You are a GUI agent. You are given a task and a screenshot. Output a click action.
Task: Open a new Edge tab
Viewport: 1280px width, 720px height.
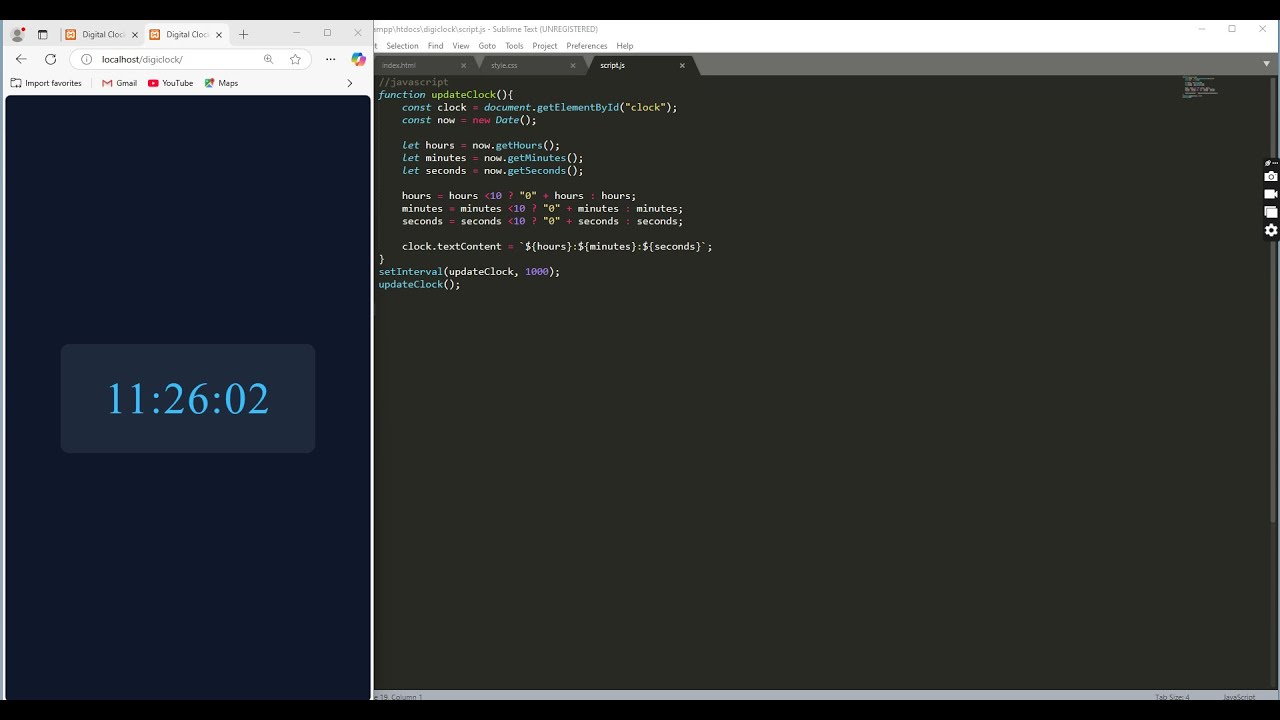[x=243, y=34]
